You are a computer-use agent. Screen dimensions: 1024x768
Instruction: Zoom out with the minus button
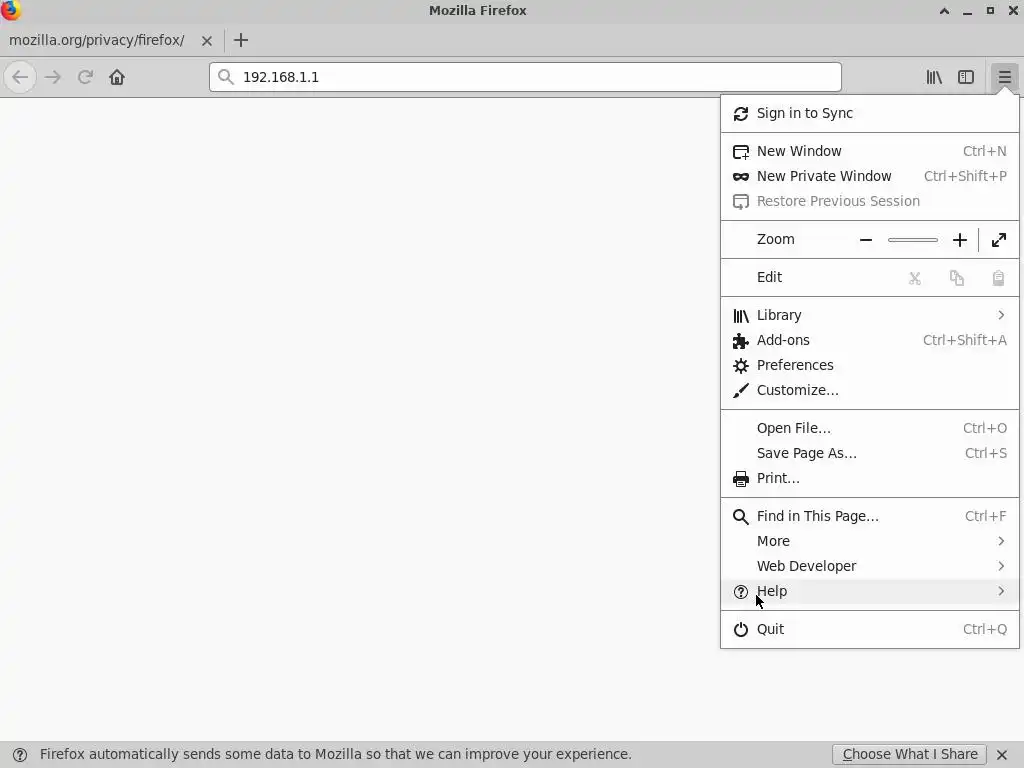(866, 240)
